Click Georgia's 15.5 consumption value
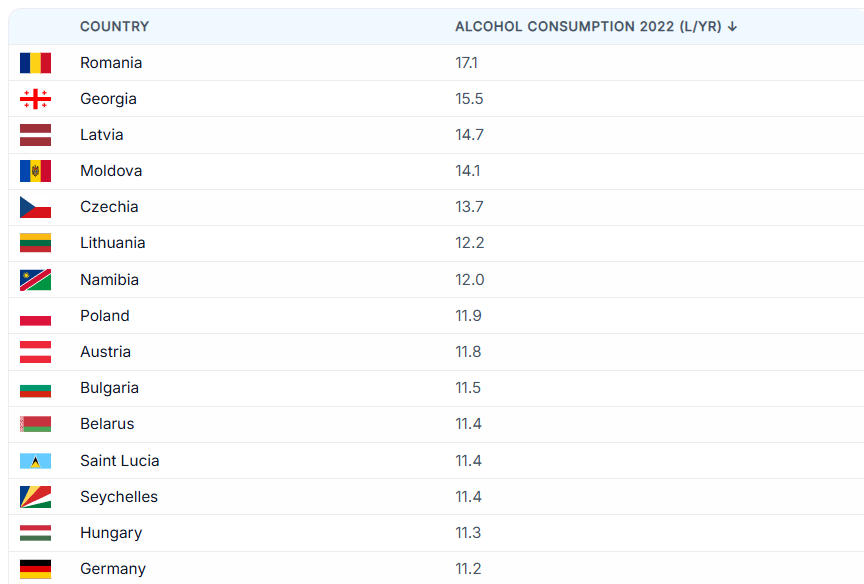Viewport: 864px width, 584px height. 469,99
